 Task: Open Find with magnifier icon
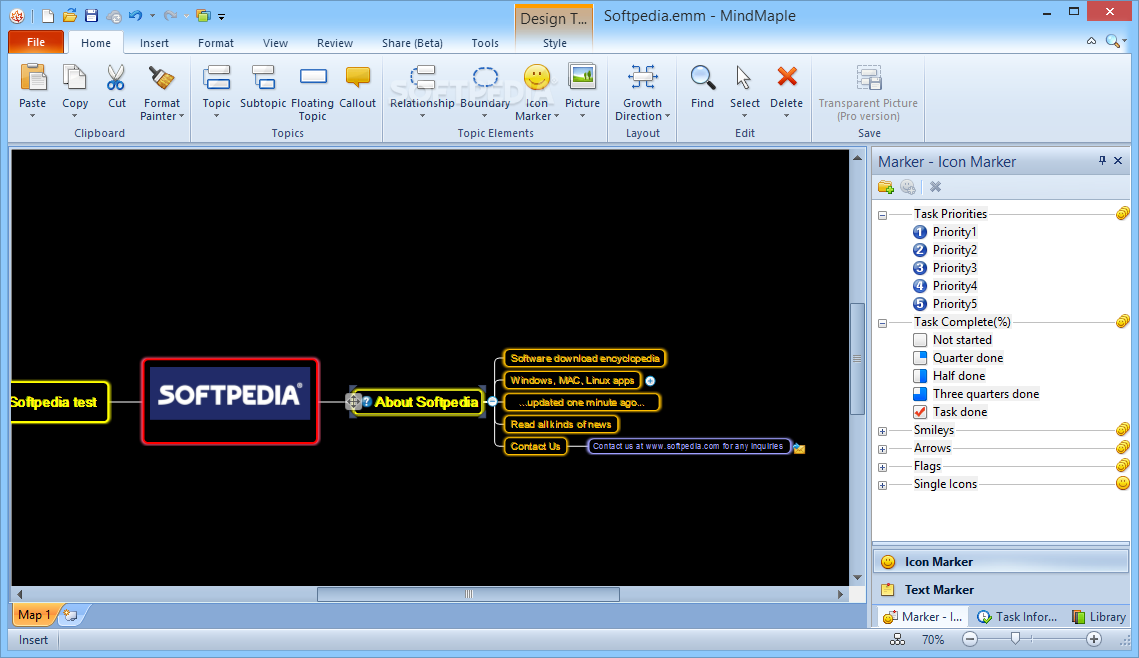point(702,78)
